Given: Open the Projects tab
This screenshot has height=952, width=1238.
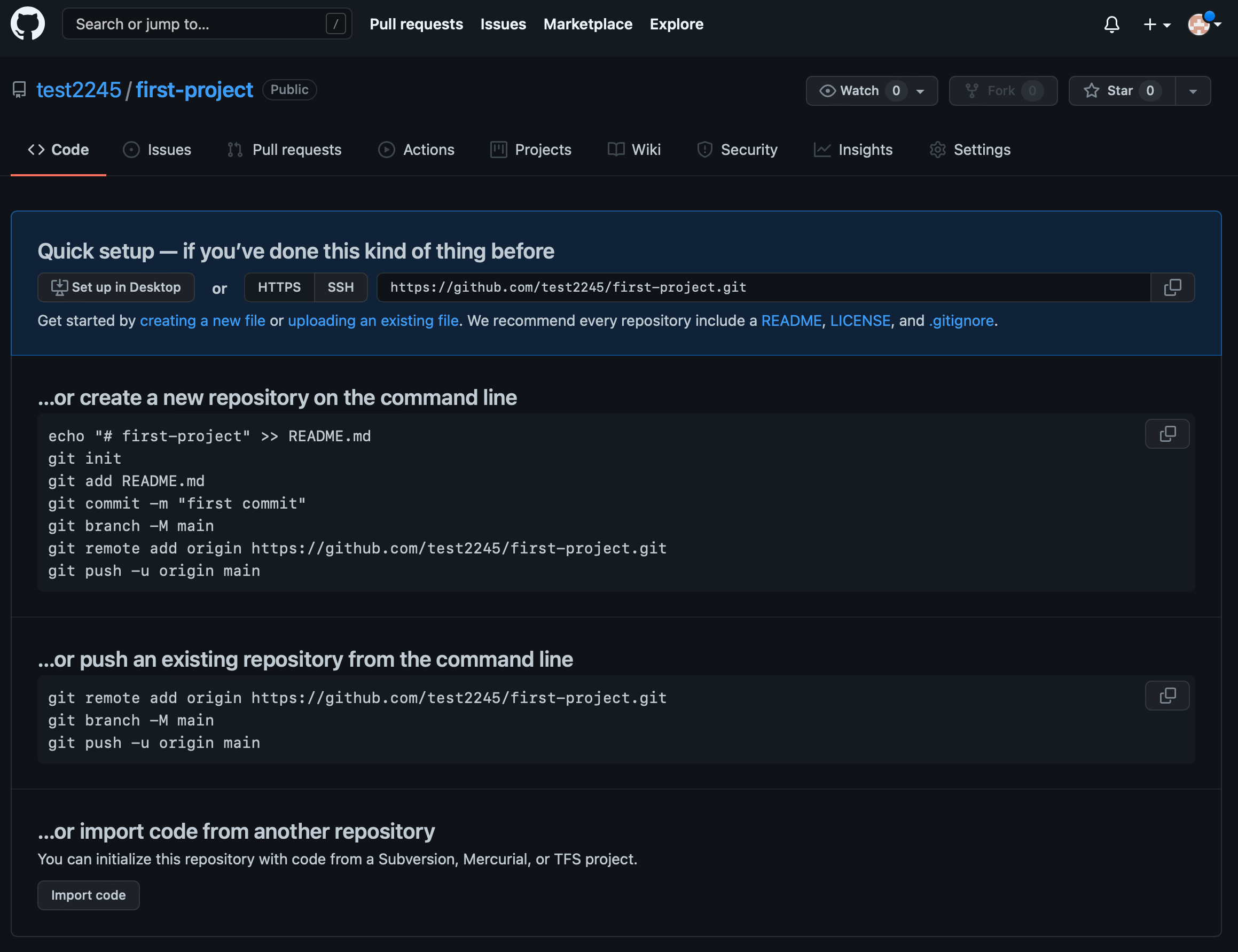Looking at the screenshot, I should coord(531,150).
